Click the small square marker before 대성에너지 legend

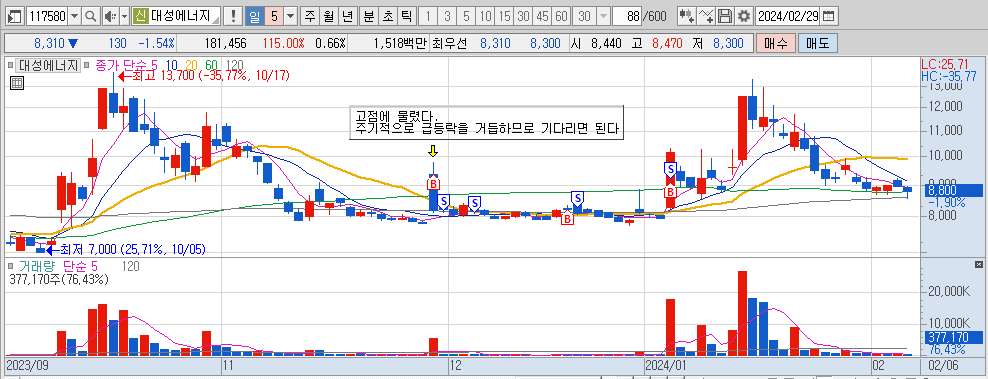click(11, 64)
